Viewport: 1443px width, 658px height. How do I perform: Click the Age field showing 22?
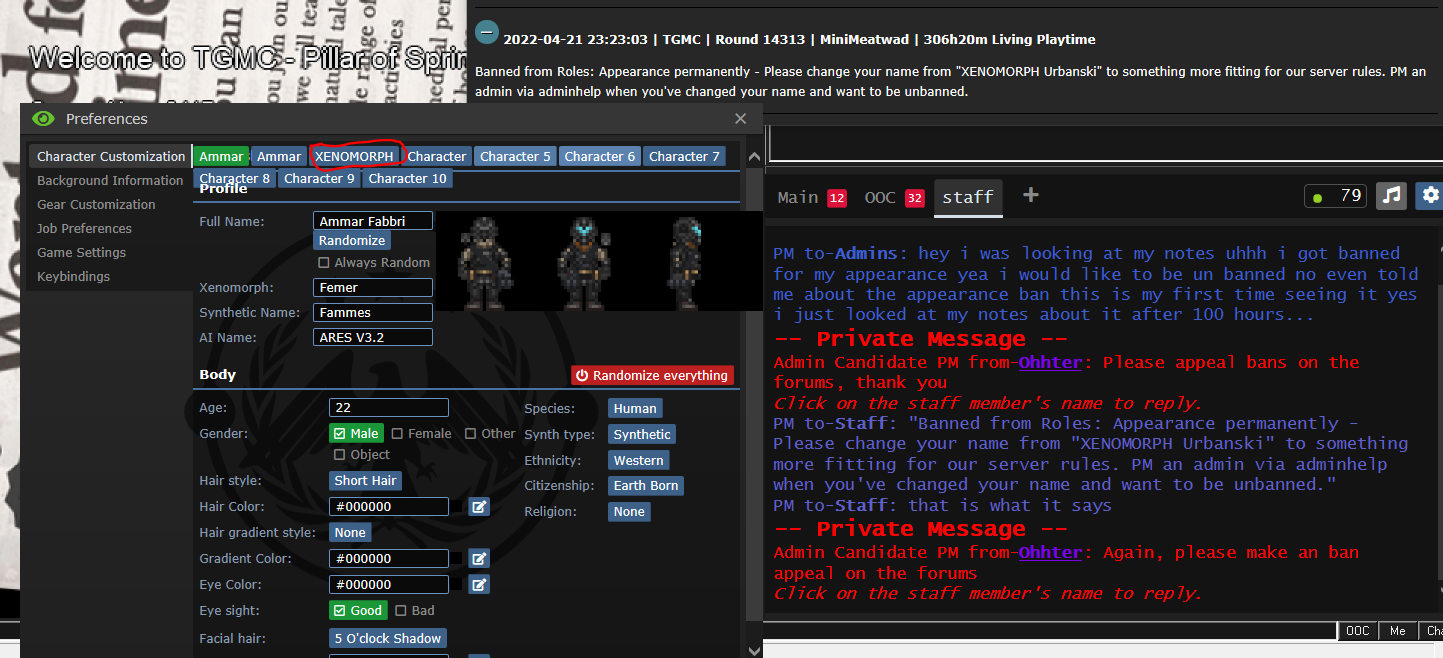(389, 408)
